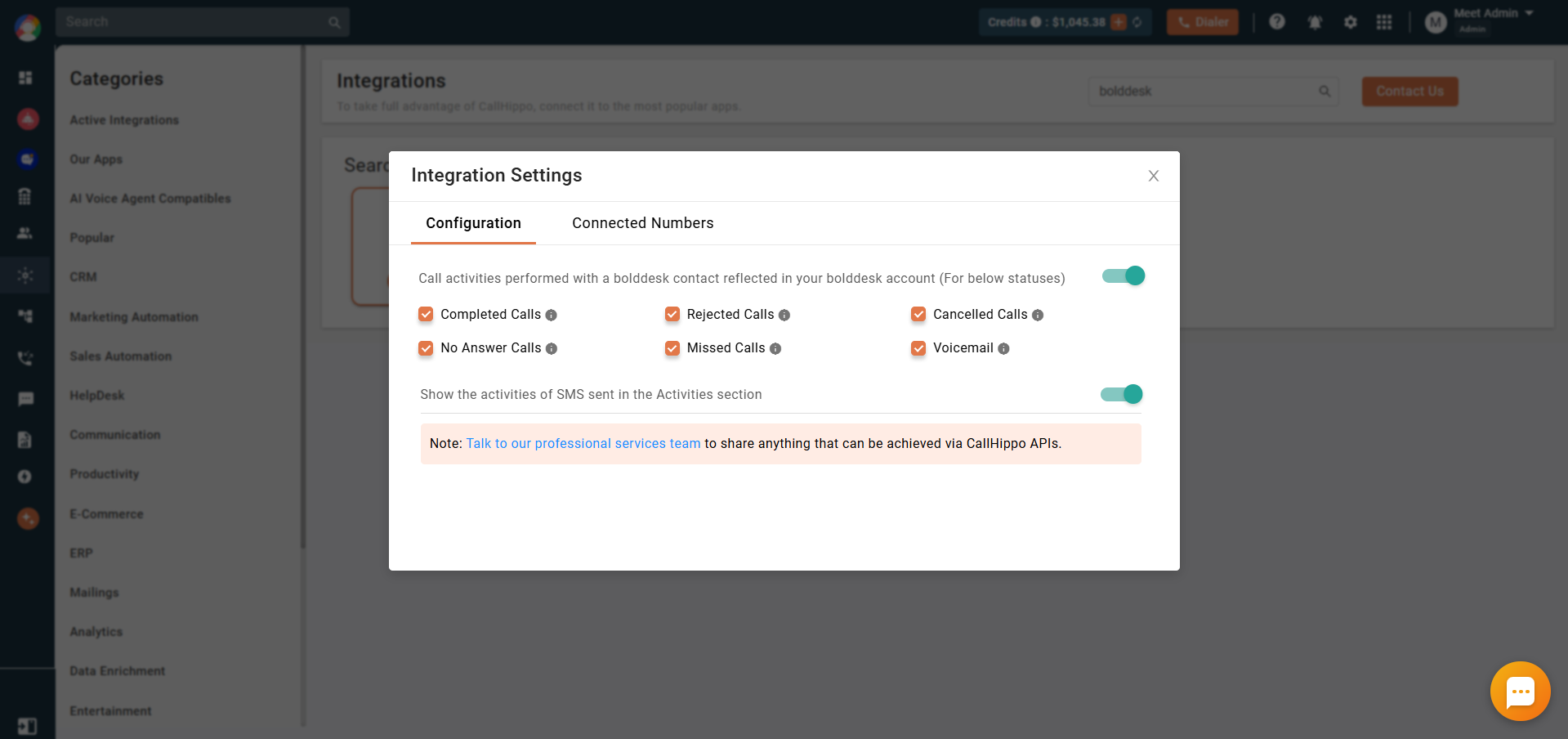Select the Popular category
This screenshot has height=739, width=1568.
pos(92,238)
